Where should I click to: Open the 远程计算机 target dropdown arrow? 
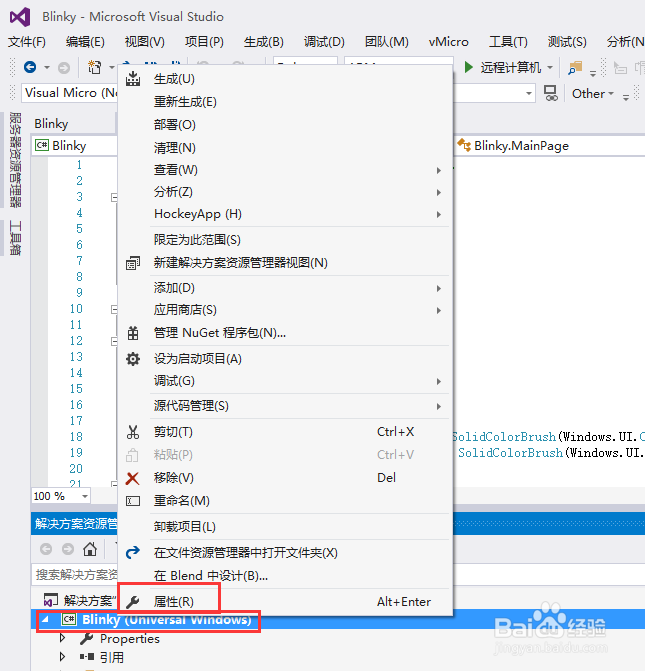(x=550, y=68)
